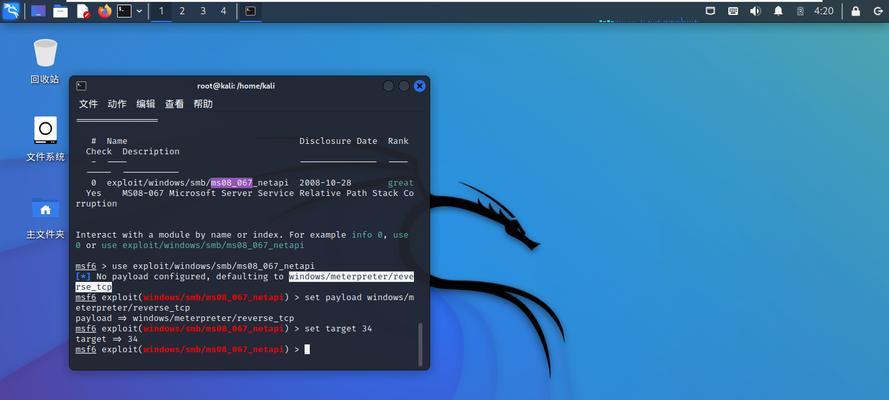Switch to workspace 1

point(161,11)
